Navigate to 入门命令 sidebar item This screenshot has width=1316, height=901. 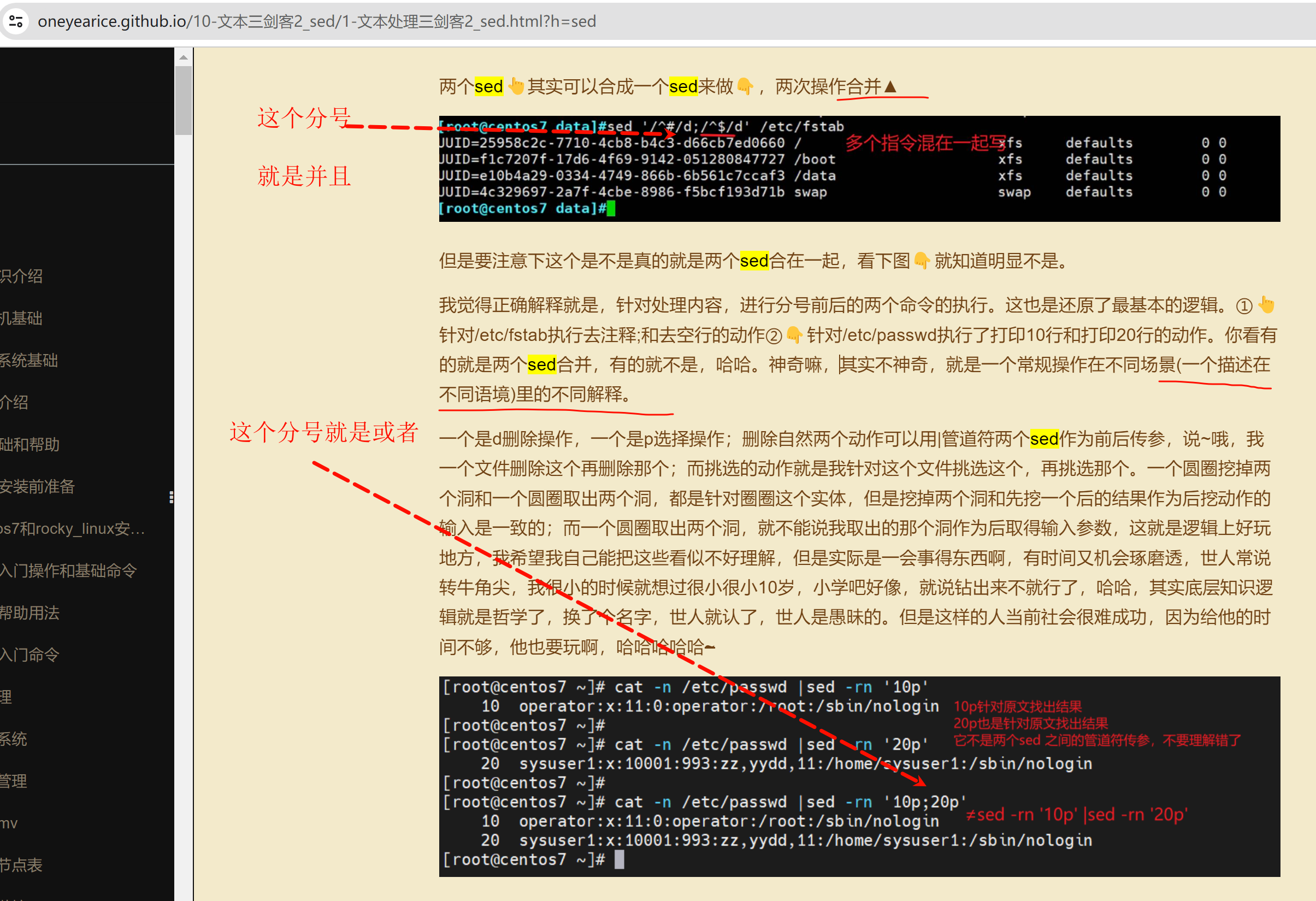(x=29, y=655)
